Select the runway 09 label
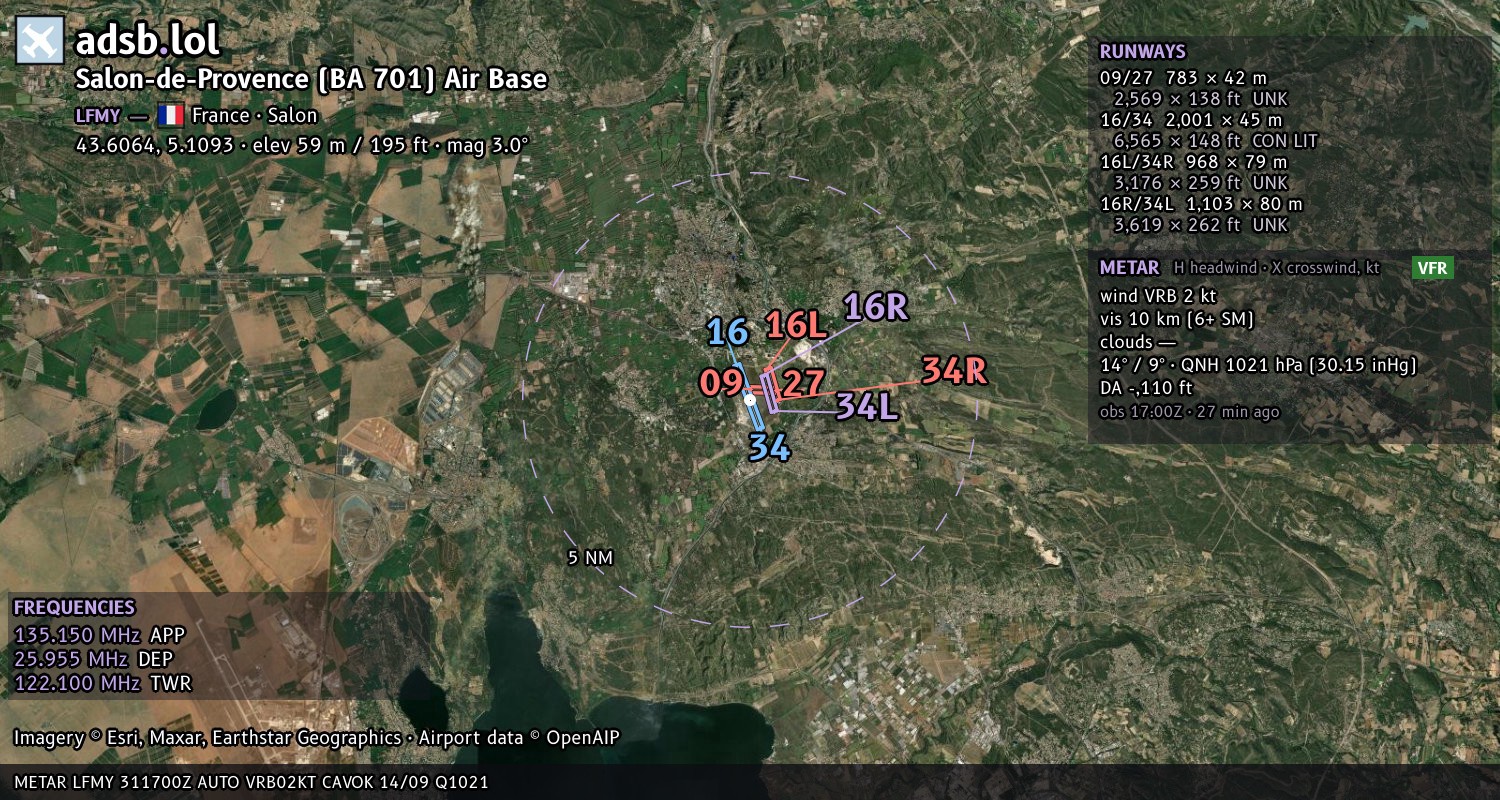 [x=721, y=383]
